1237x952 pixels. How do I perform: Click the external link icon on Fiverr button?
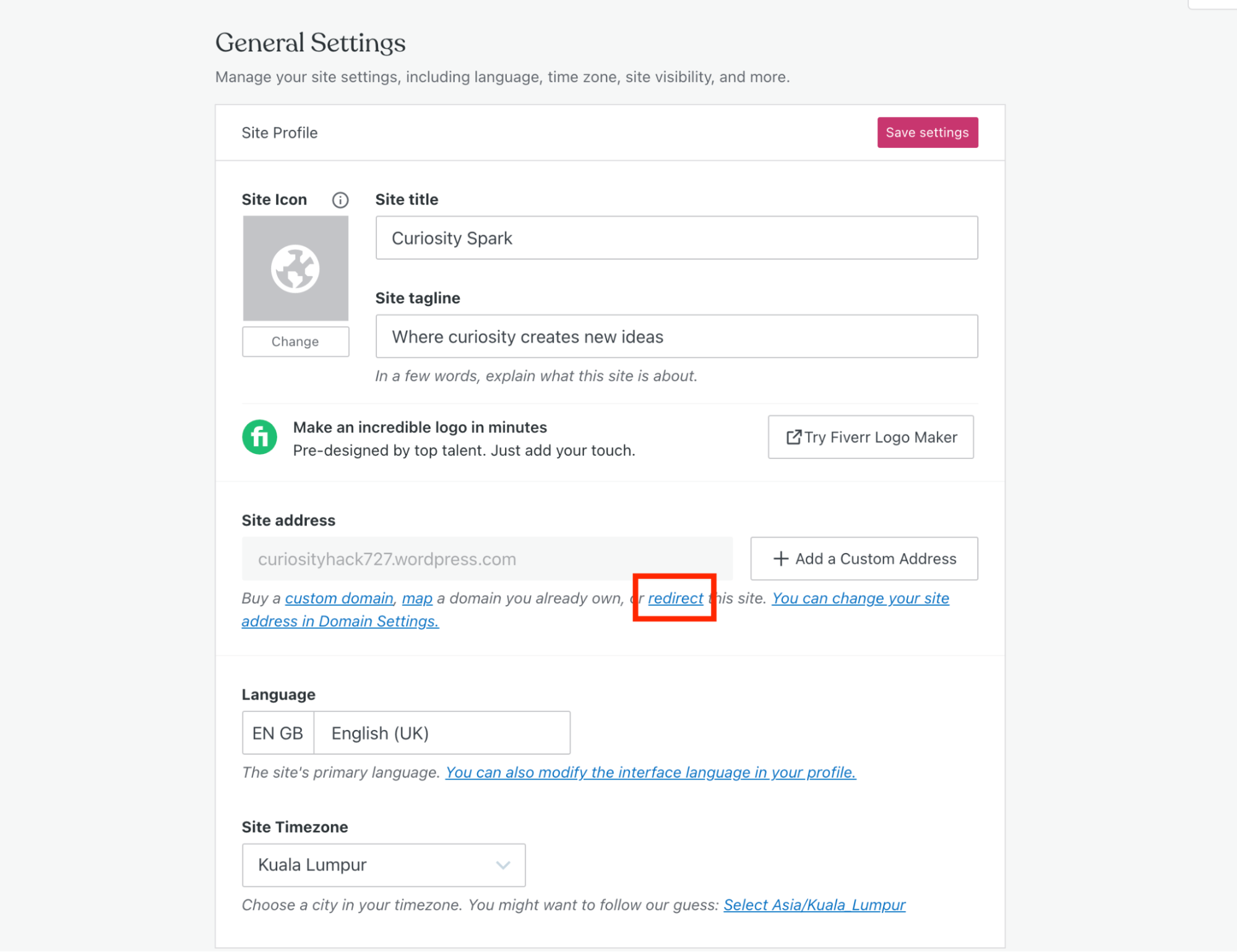click(x=793, y=437)
